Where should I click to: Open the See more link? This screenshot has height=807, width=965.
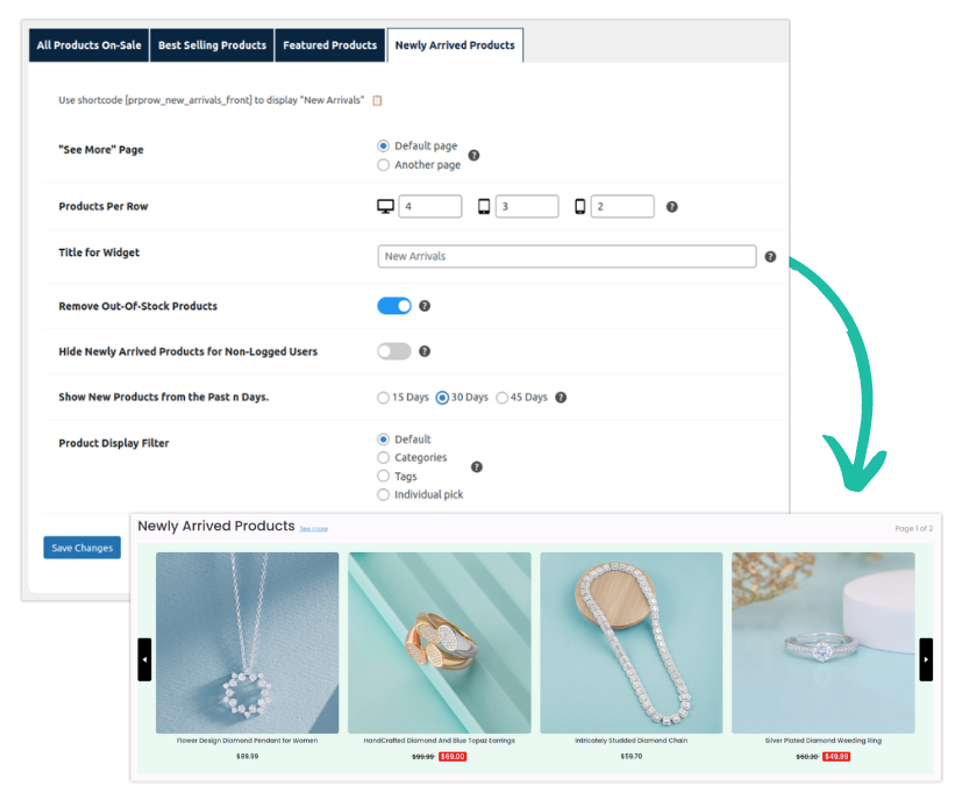(314, 528)
